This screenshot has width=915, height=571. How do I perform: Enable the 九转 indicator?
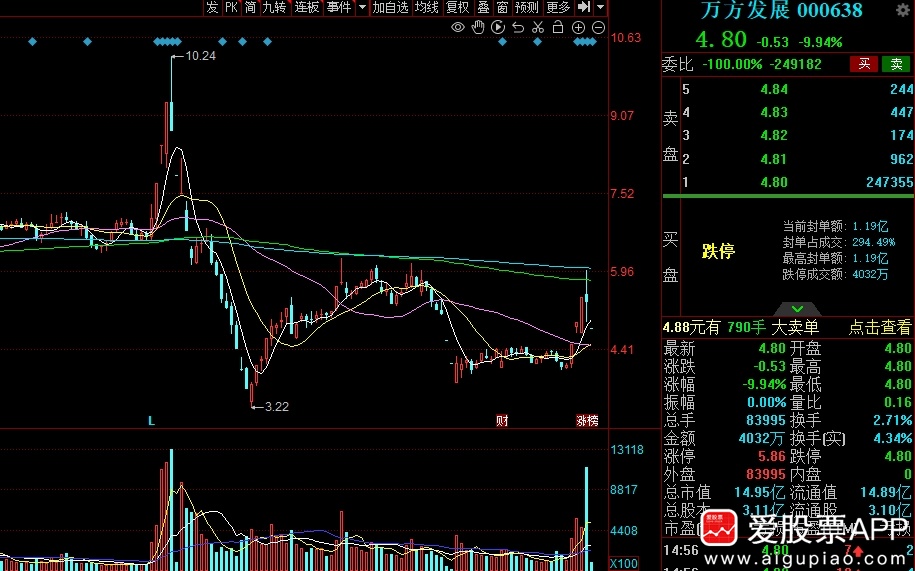tap(274, 7)
